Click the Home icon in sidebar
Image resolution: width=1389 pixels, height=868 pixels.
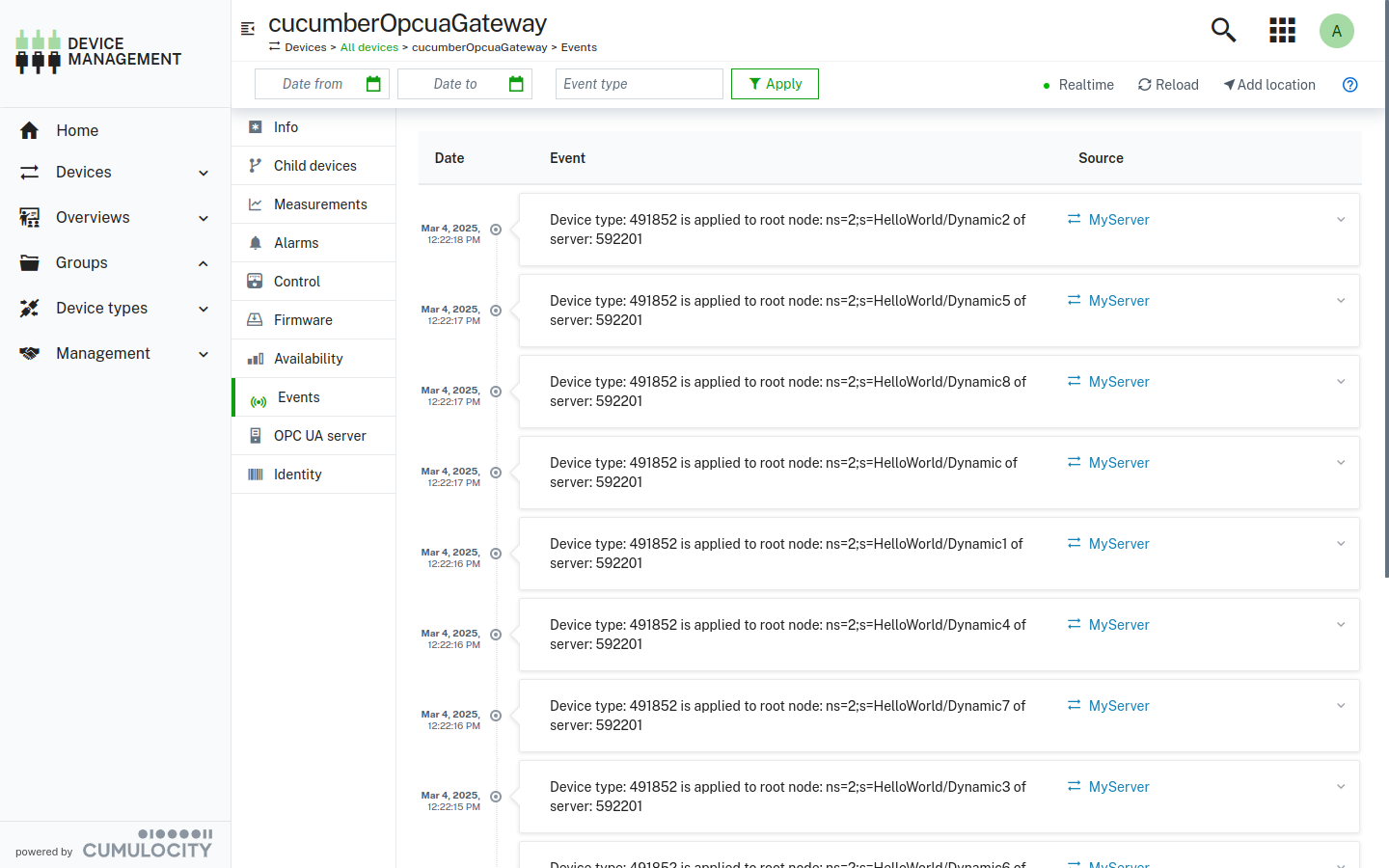pos(30,130)
